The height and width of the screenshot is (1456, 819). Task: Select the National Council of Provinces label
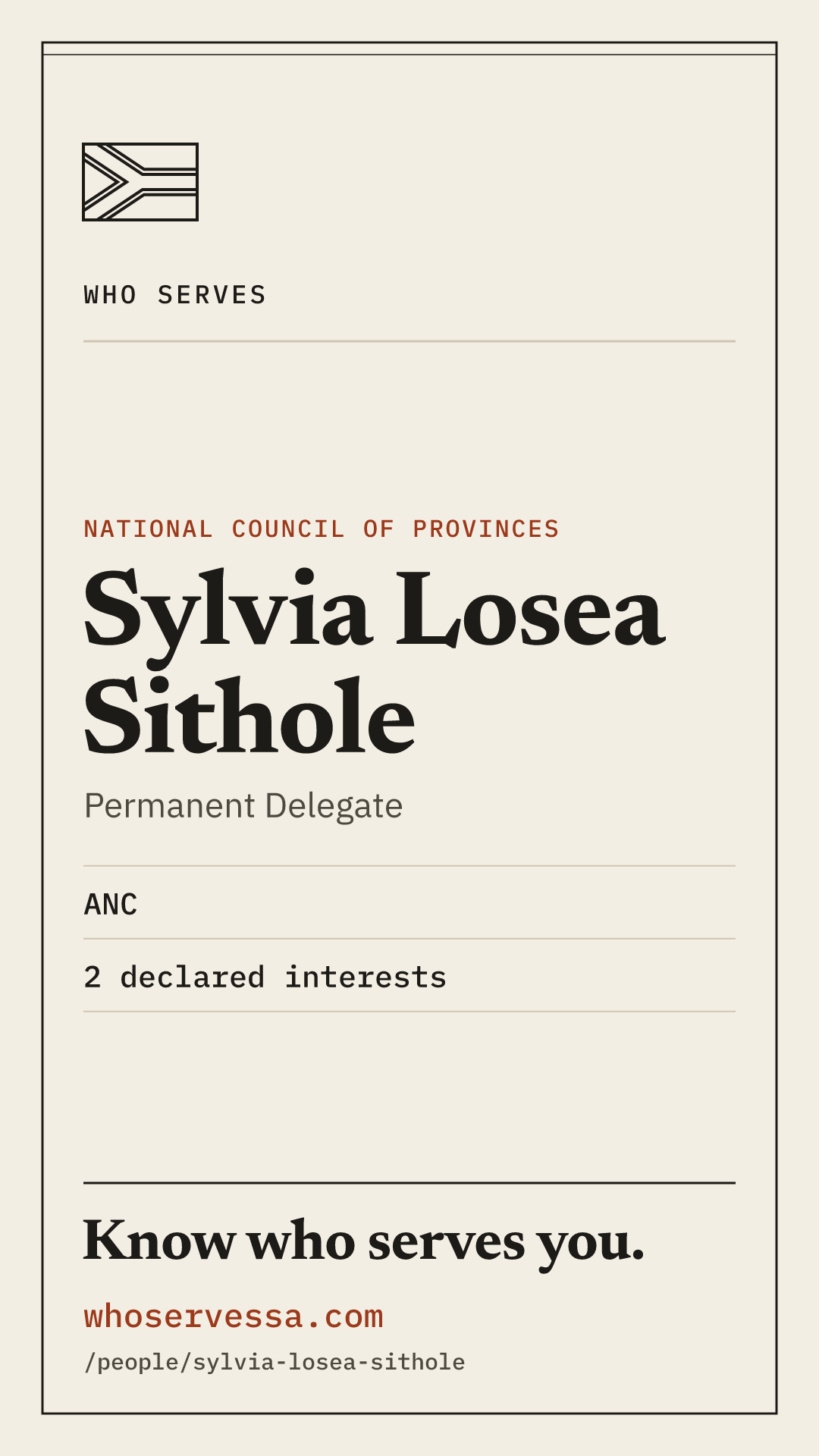coord(322,529)
